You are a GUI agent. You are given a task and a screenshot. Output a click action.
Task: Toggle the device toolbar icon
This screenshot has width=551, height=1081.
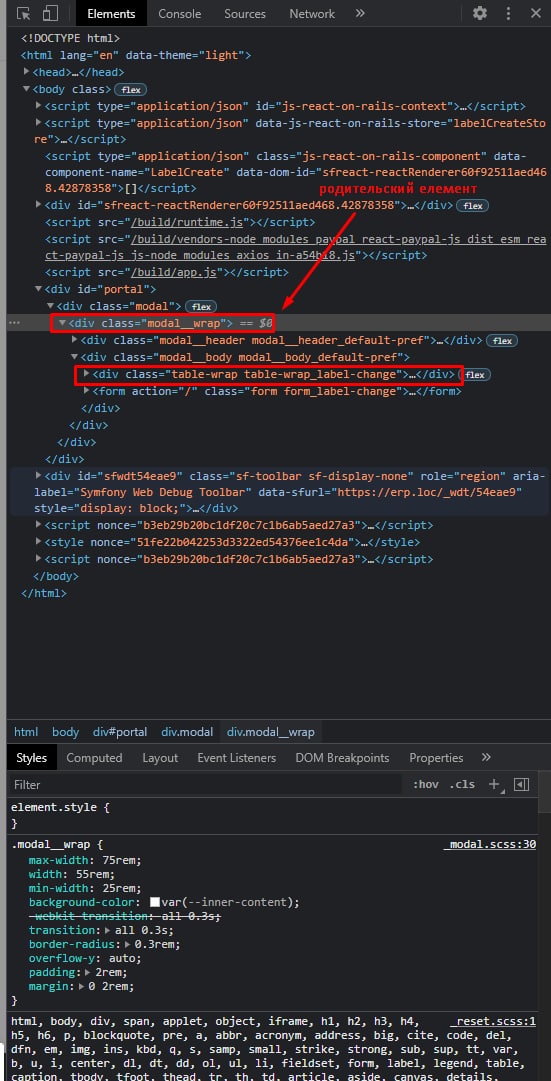(x=50, y=13)
